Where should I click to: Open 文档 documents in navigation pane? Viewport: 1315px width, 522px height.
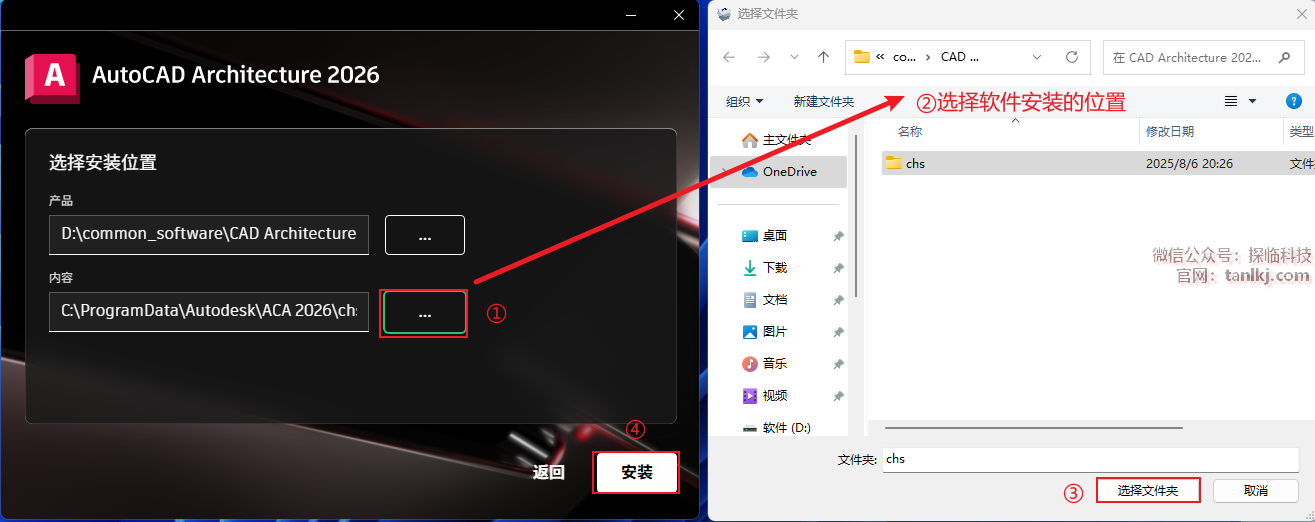click(765, 300)
